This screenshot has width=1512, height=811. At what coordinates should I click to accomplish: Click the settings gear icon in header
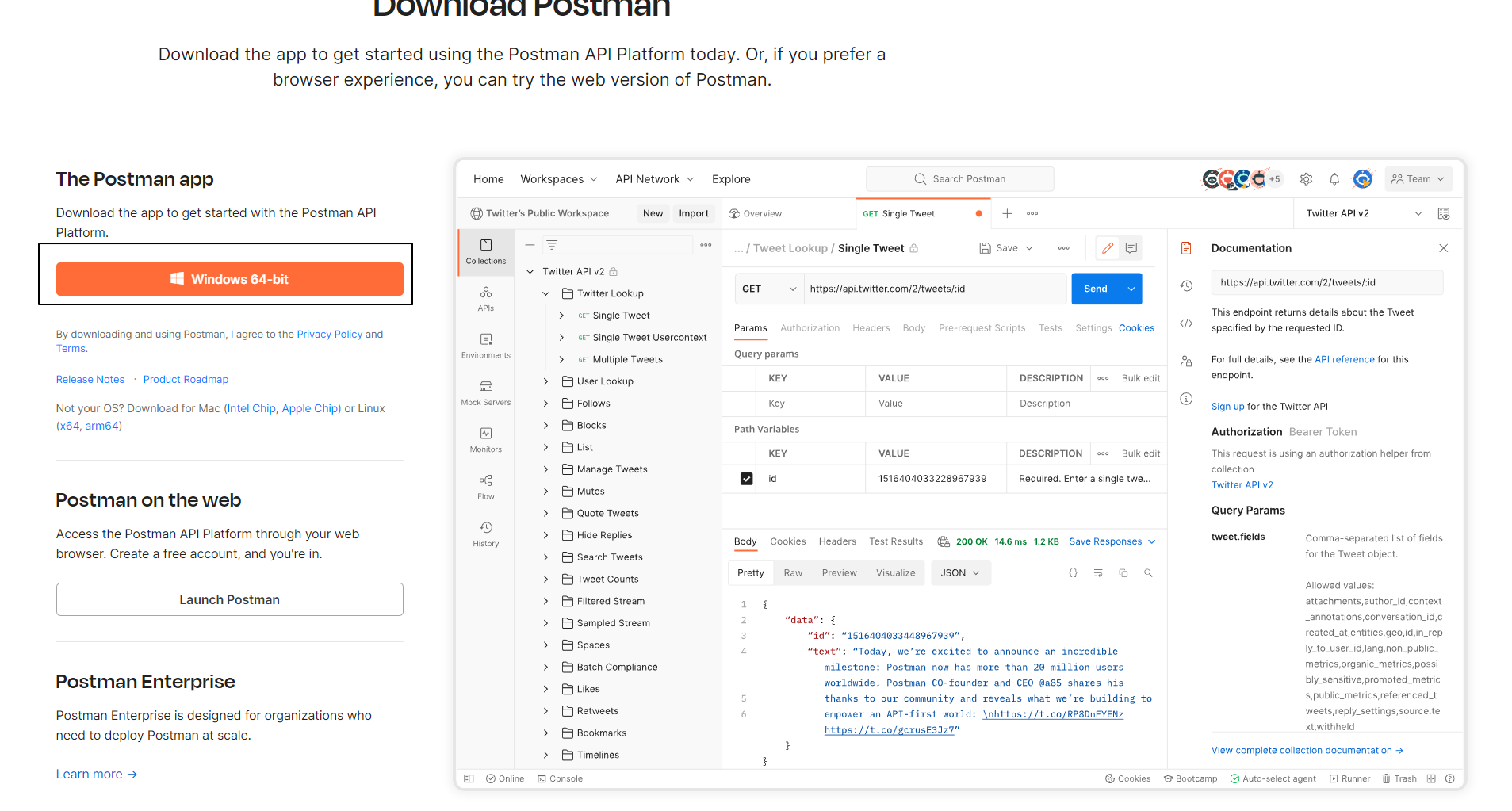[x=1306, y=179]
